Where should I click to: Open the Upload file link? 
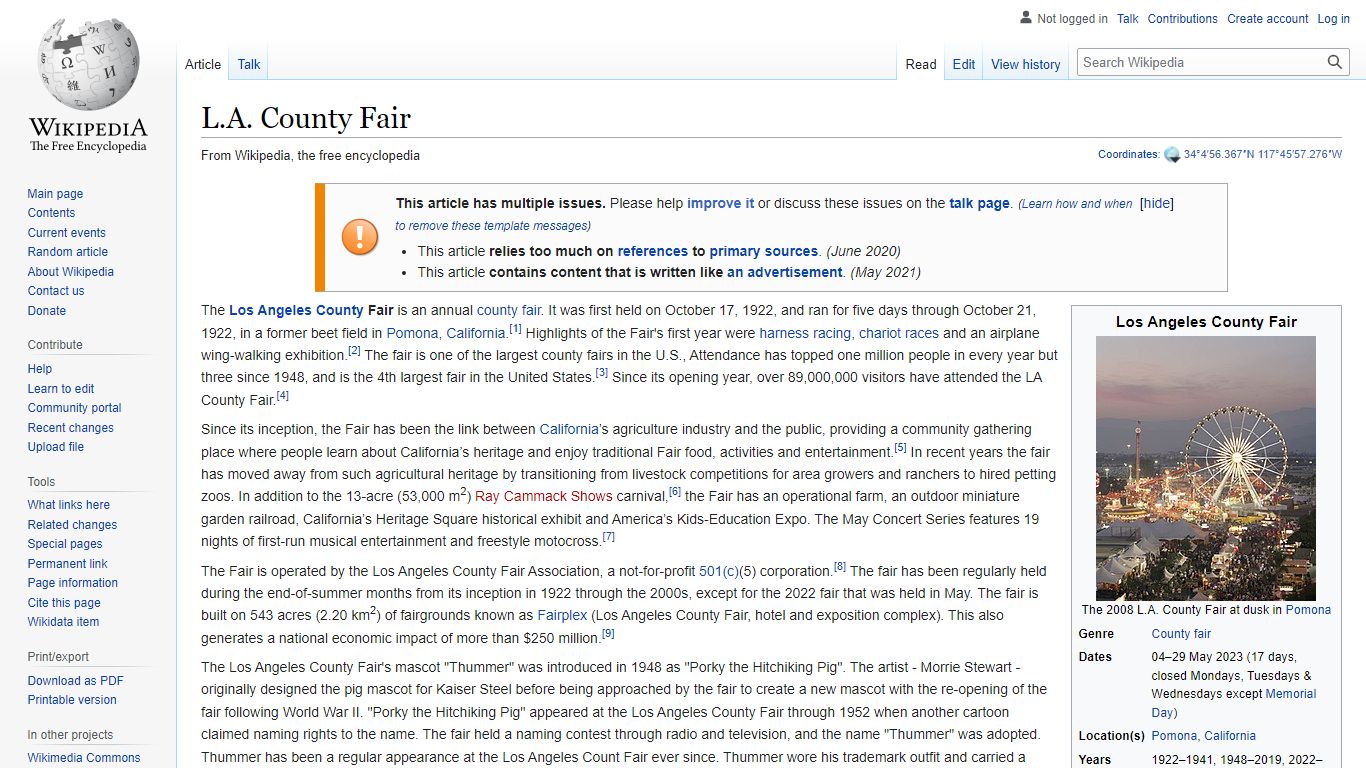pyautogui.click(x=55, y=447)
